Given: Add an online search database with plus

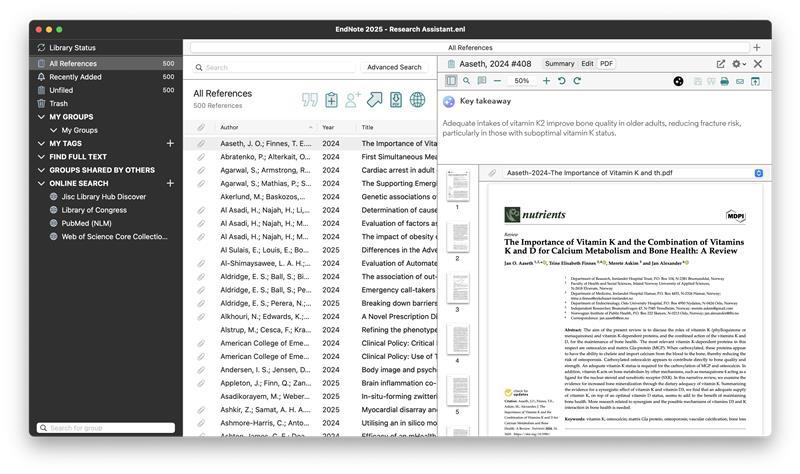Looking at the screenshot, I should pos(170,183).
